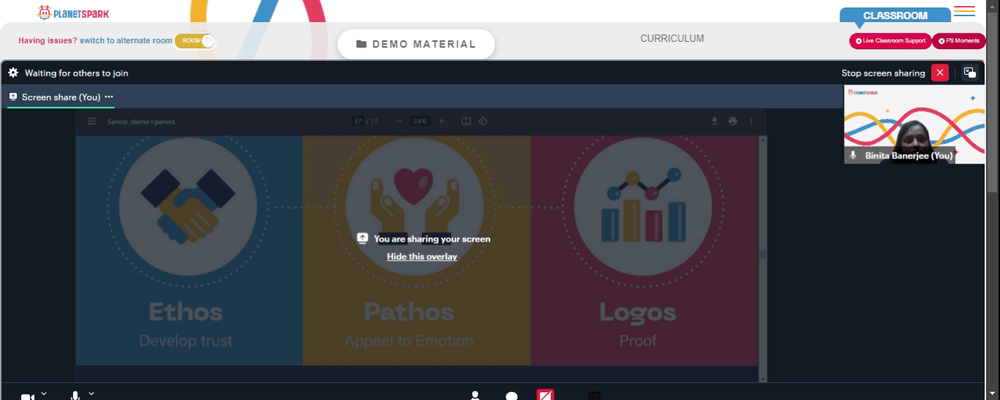Click the PS Moments button
Viewport: 1000px width, 400px height.
point(959,41)
